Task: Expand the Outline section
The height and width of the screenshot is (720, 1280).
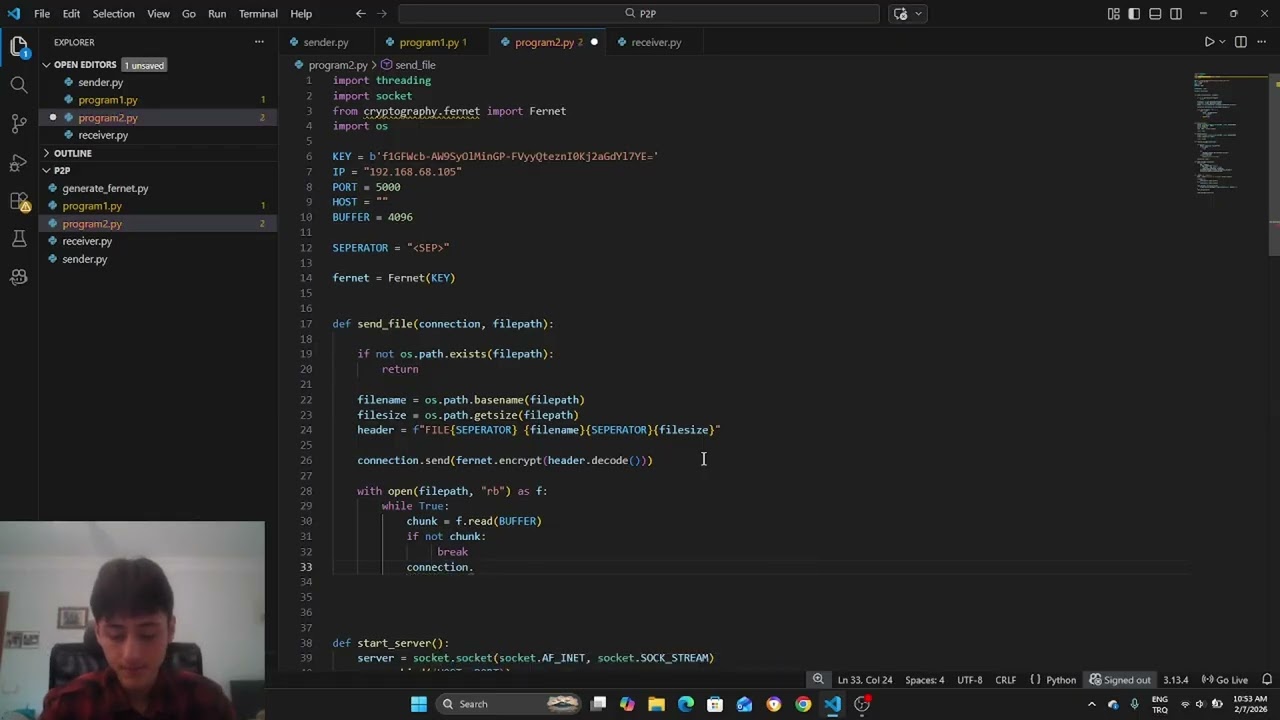Action: [x=72, y=153]
